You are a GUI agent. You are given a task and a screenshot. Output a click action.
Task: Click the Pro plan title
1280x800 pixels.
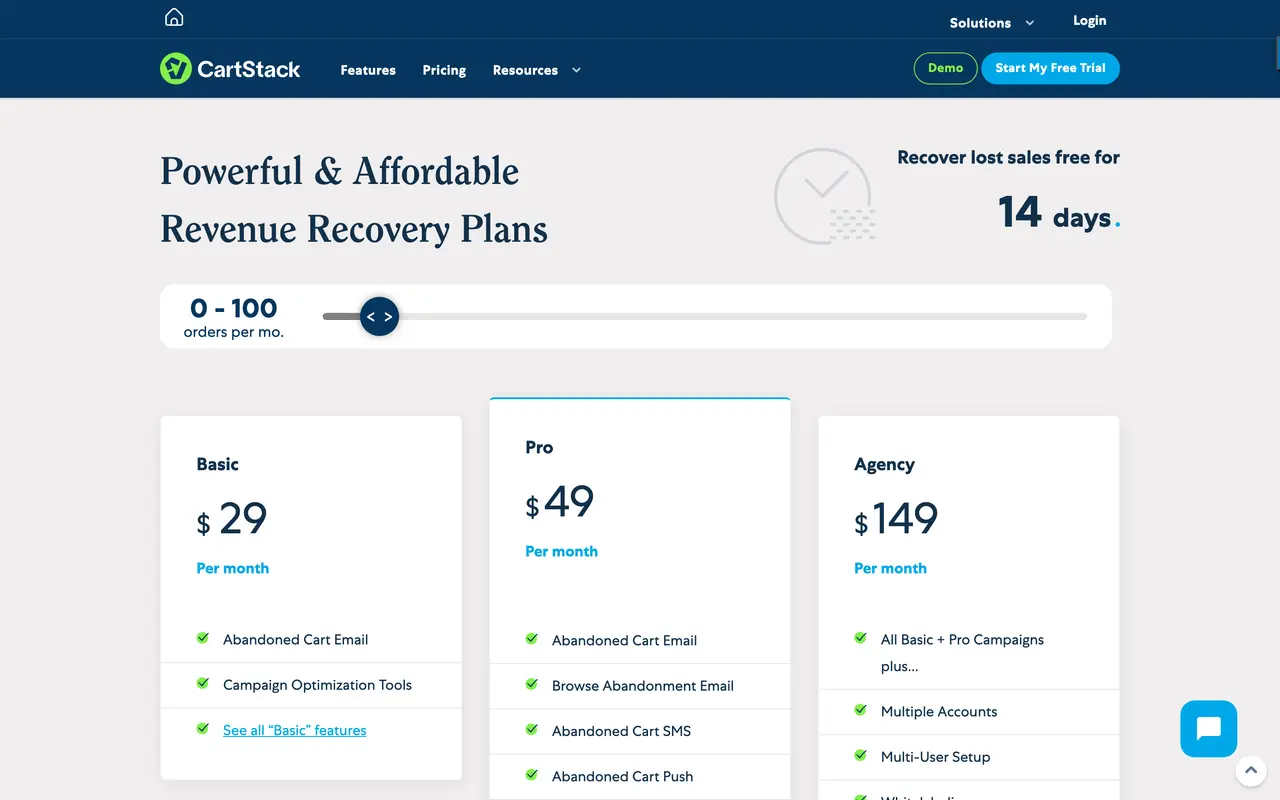[x=539, y=447]
